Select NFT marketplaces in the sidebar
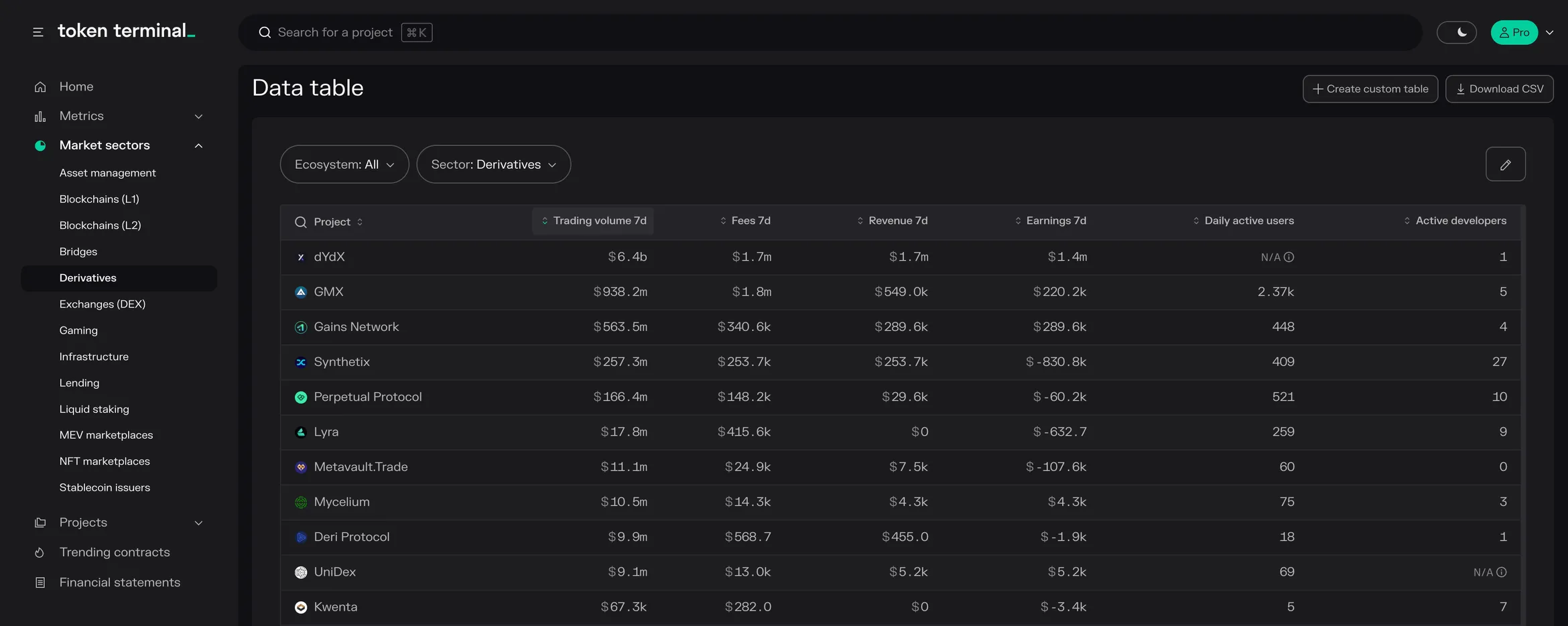This screenshot has width=1568, height=626. point(105,461)
